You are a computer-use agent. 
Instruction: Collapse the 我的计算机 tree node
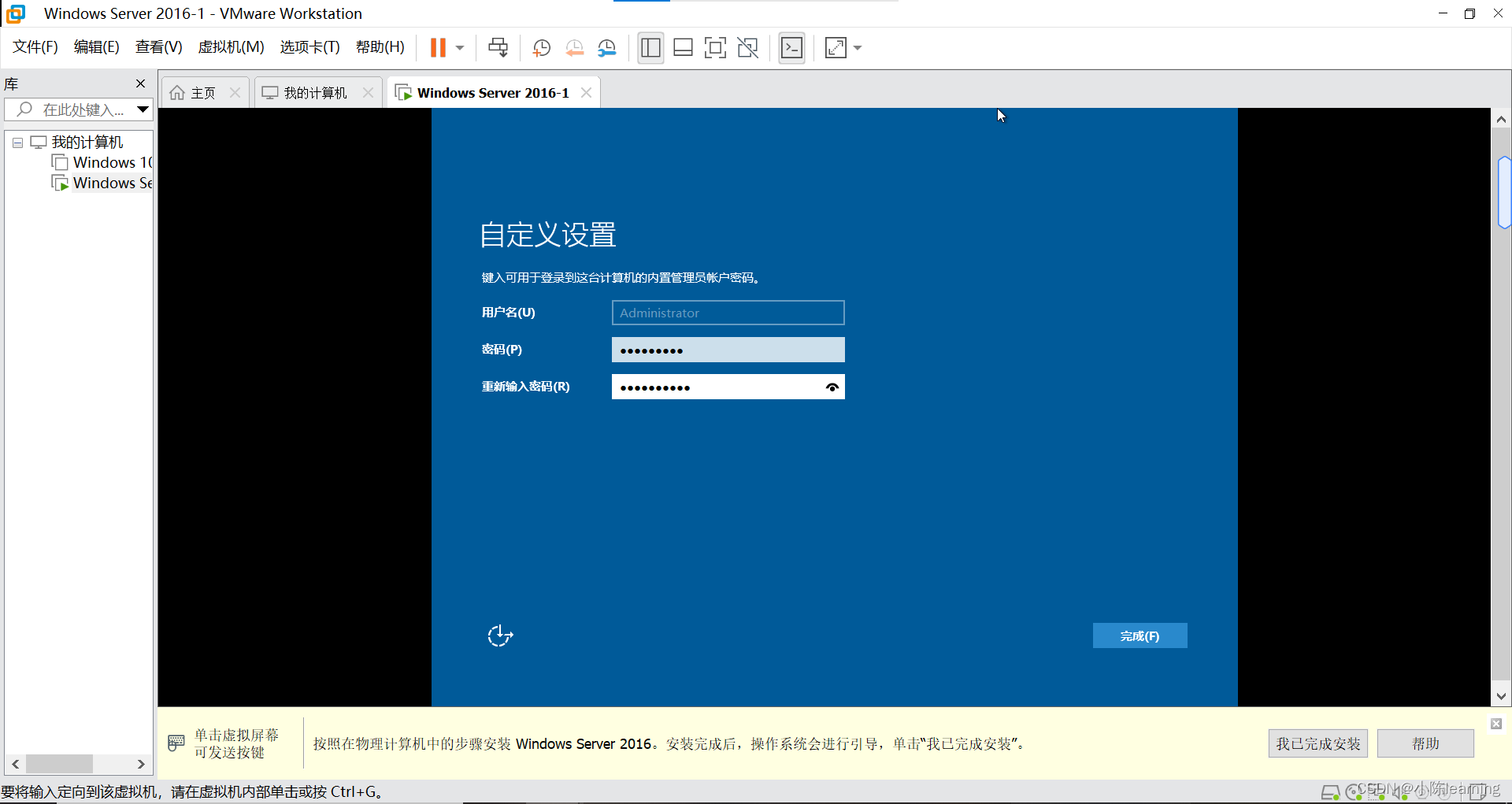pos(17,143)
